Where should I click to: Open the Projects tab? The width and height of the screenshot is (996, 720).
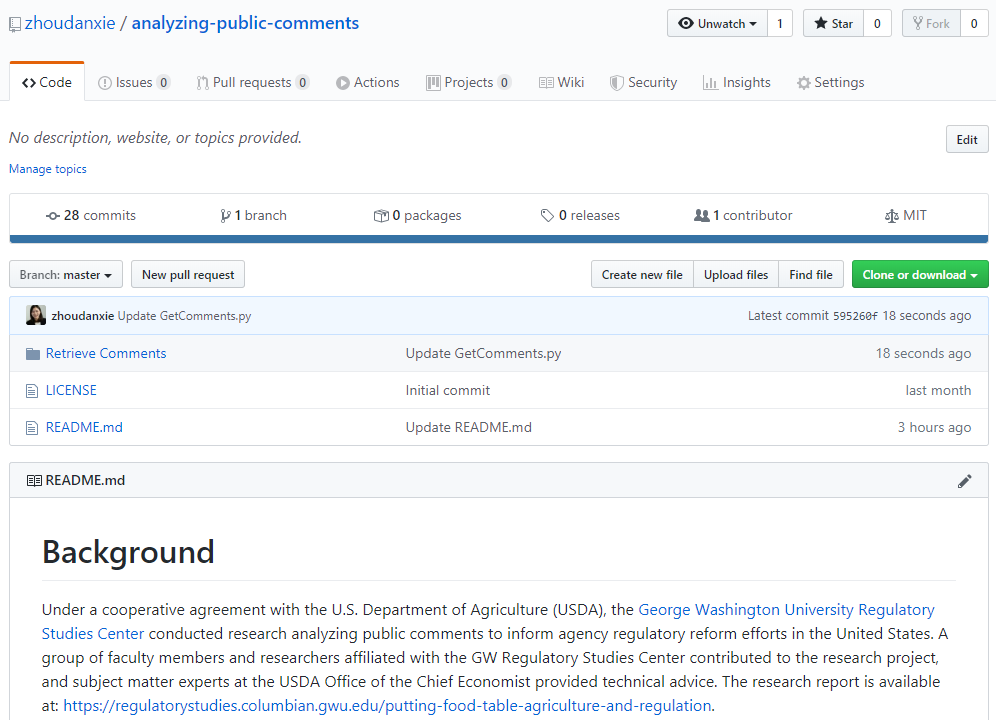tap(469, 83)
